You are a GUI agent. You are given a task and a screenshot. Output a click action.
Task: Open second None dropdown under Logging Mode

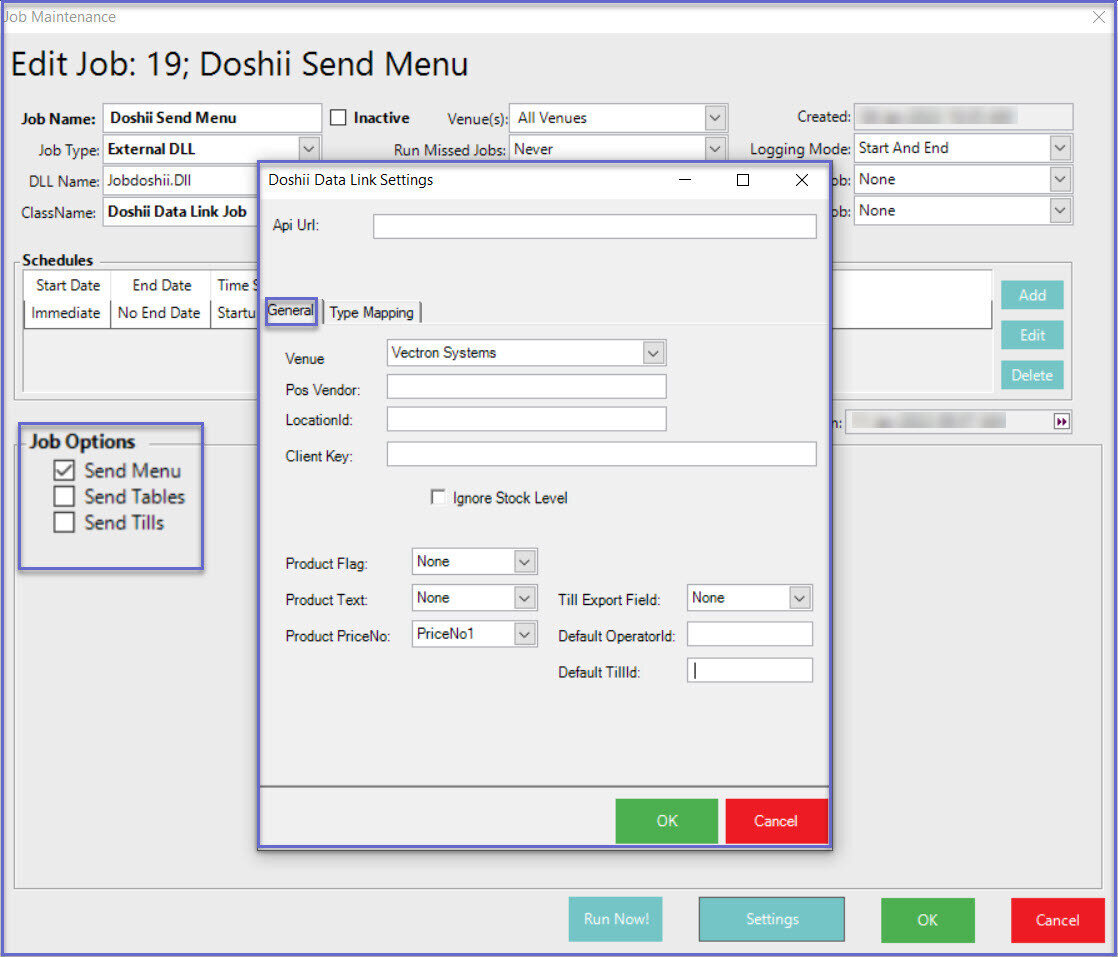tap(1060, 211)
